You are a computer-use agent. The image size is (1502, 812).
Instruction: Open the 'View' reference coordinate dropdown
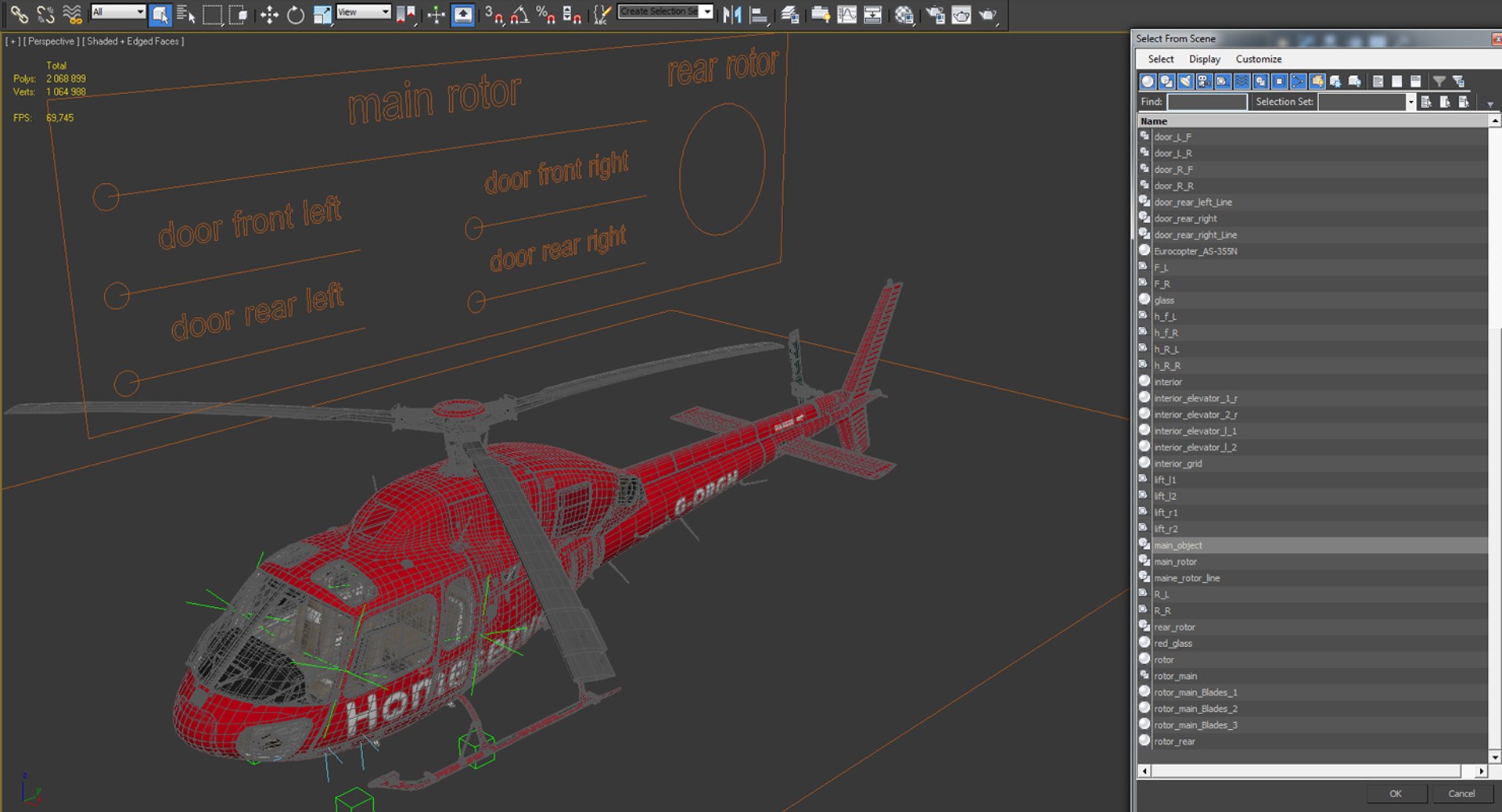tap(363, 12)
